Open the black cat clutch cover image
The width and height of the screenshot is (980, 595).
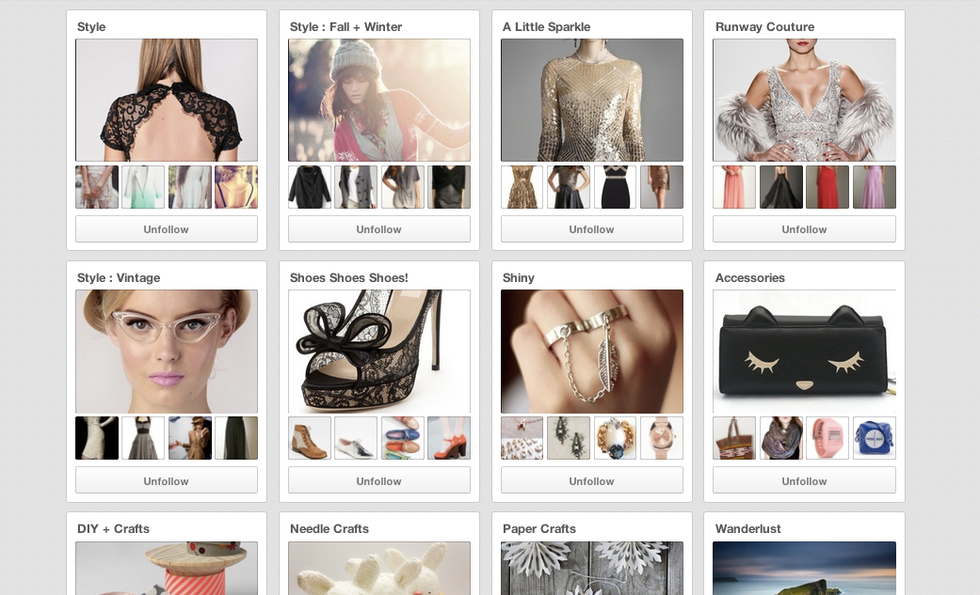(804, 351)
